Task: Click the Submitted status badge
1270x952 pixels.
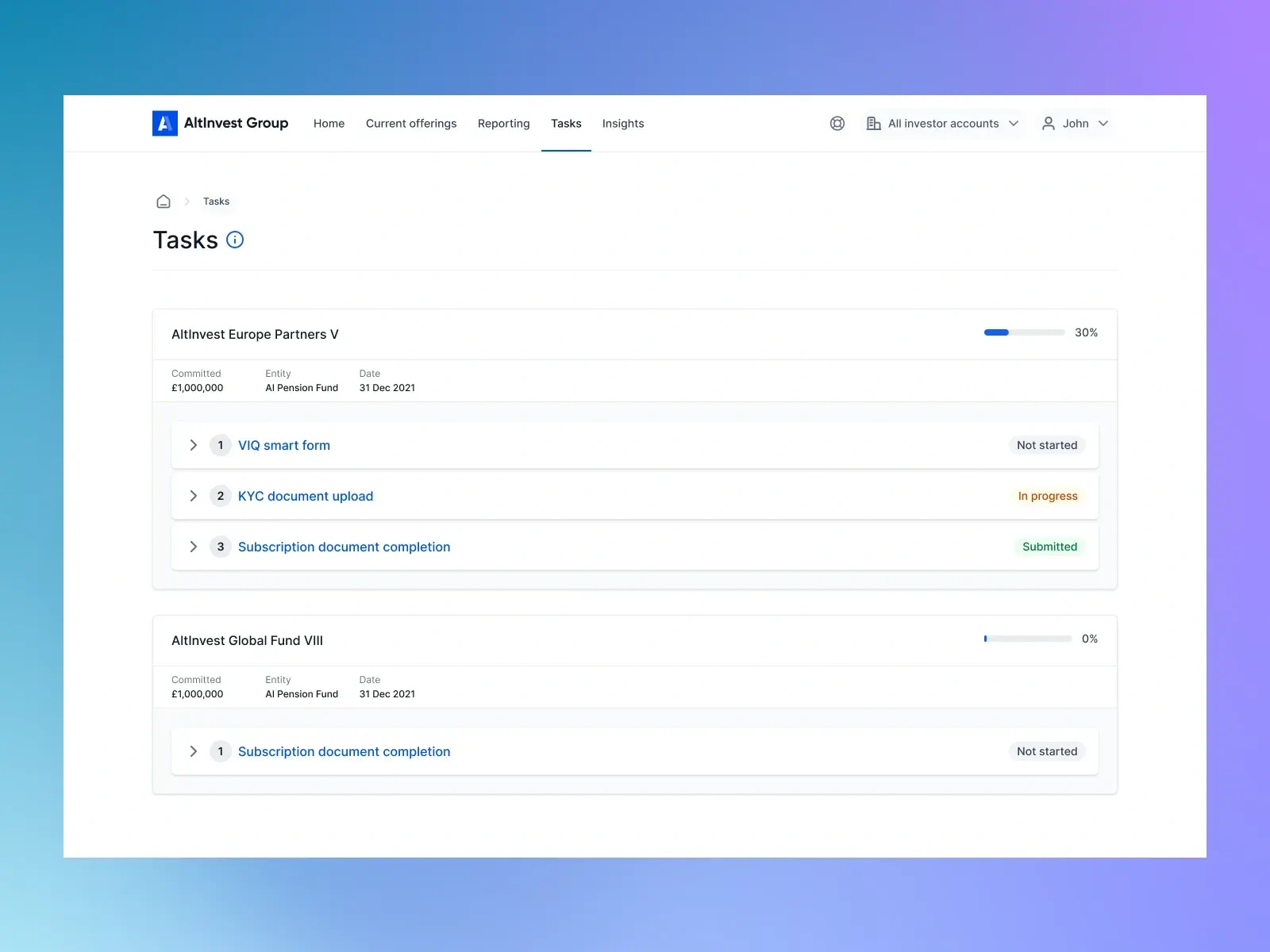Action: [1049, 547]
